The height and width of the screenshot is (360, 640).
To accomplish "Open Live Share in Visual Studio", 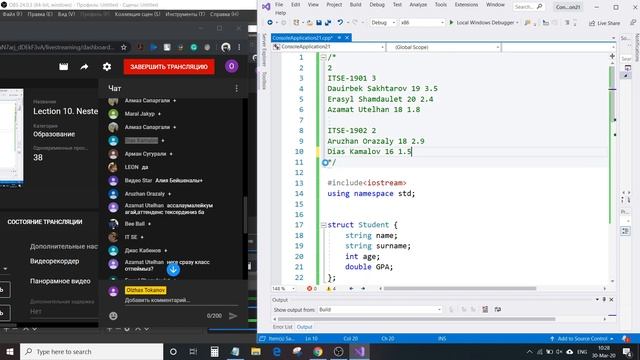I will (604, 23).
